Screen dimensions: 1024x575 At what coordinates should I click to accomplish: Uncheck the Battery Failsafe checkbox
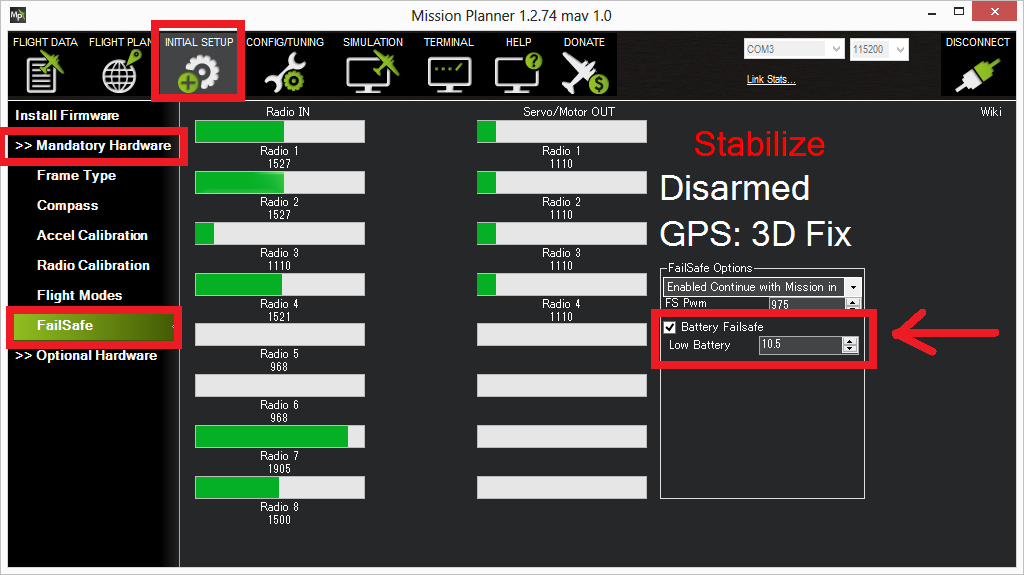(x=670, y=327)
